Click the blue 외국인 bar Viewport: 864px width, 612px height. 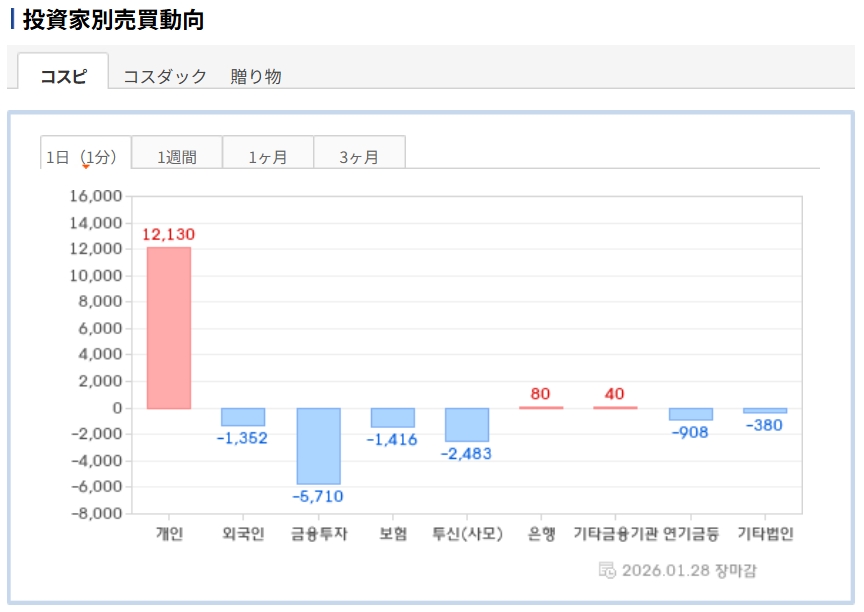click(x=243, y=417)
